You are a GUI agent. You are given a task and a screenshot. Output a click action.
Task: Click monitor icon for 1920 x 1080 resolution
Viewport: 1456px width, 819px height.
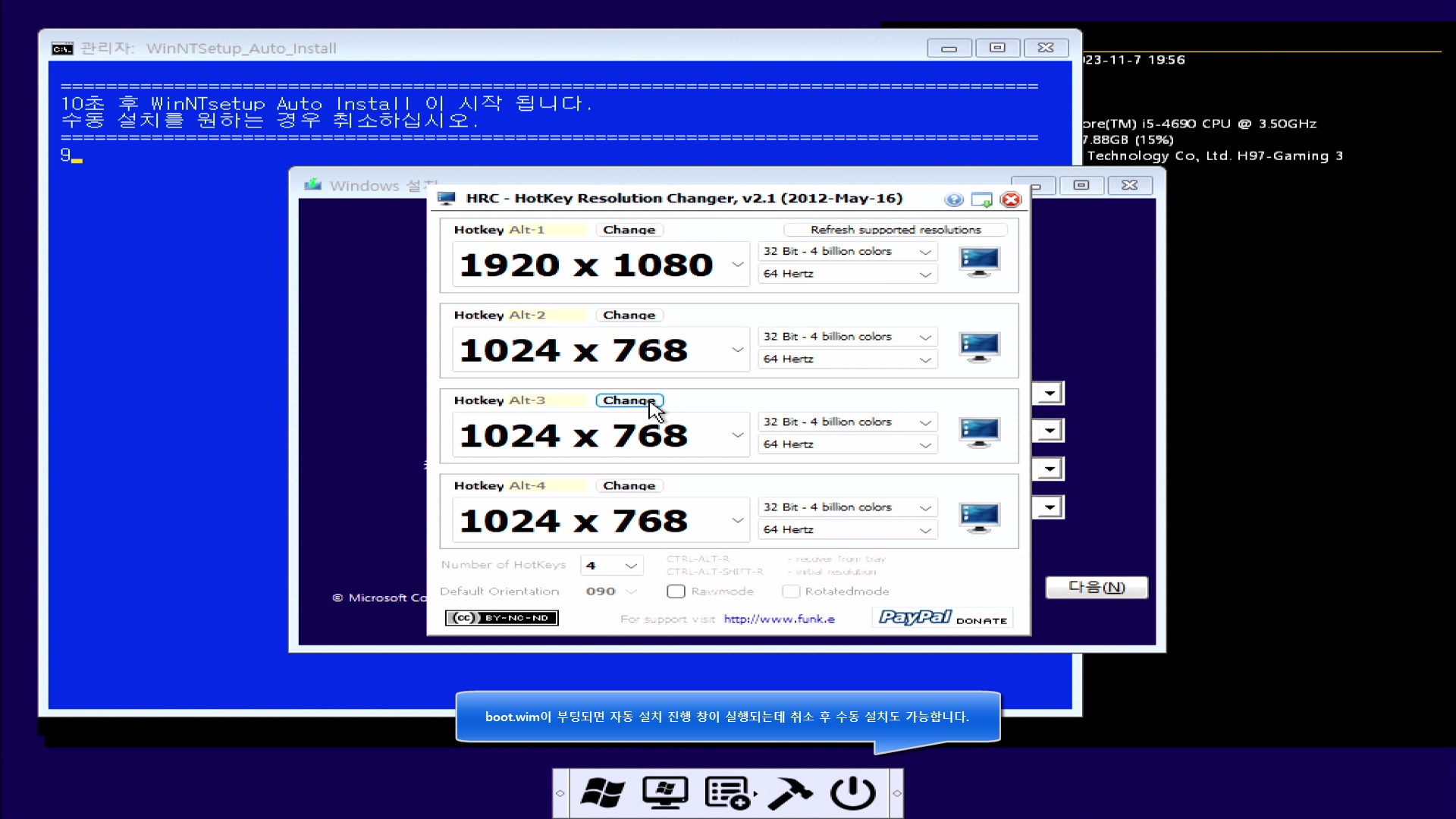point(979,262)
